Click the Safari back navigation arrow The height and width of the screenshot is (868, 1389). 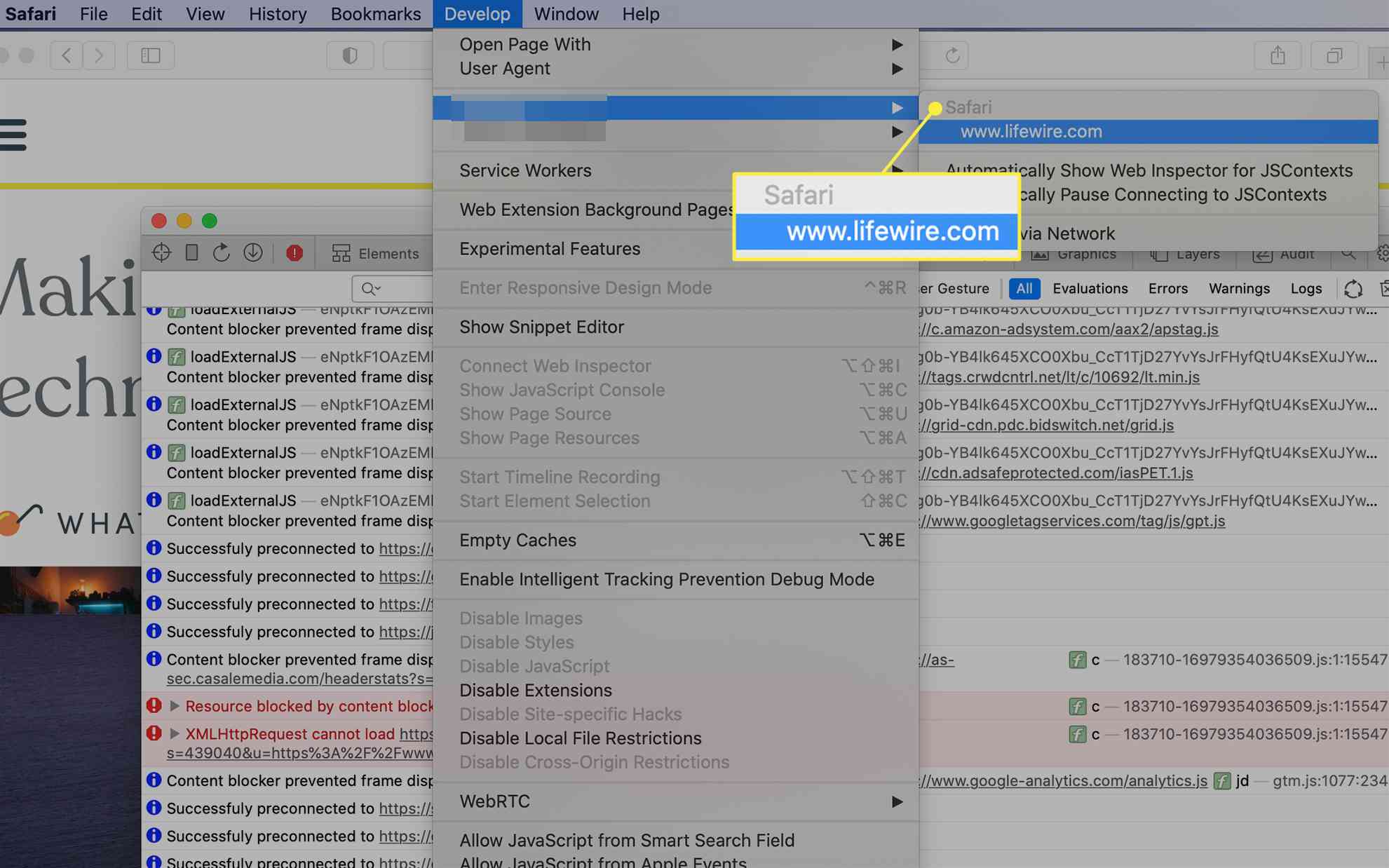pos(66,55)
